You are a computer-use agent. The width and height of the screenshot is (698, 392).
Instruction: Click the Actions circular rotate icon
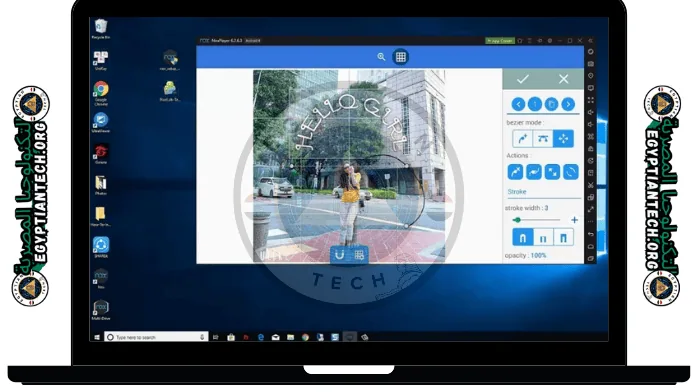pos(571,172)
